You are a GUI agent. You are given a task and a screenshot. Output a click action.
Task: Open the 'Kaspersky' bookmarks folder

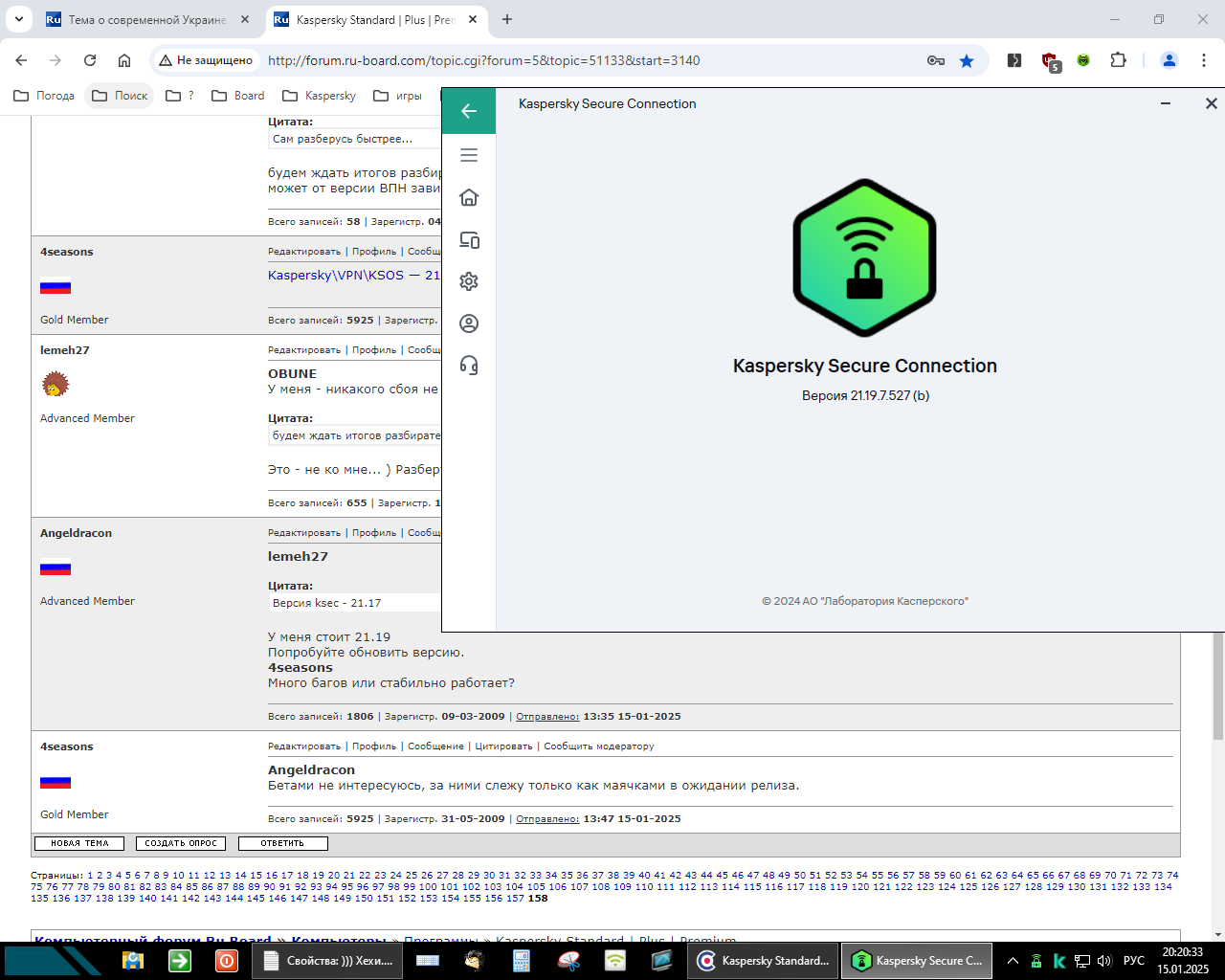(x=320, y=96)
